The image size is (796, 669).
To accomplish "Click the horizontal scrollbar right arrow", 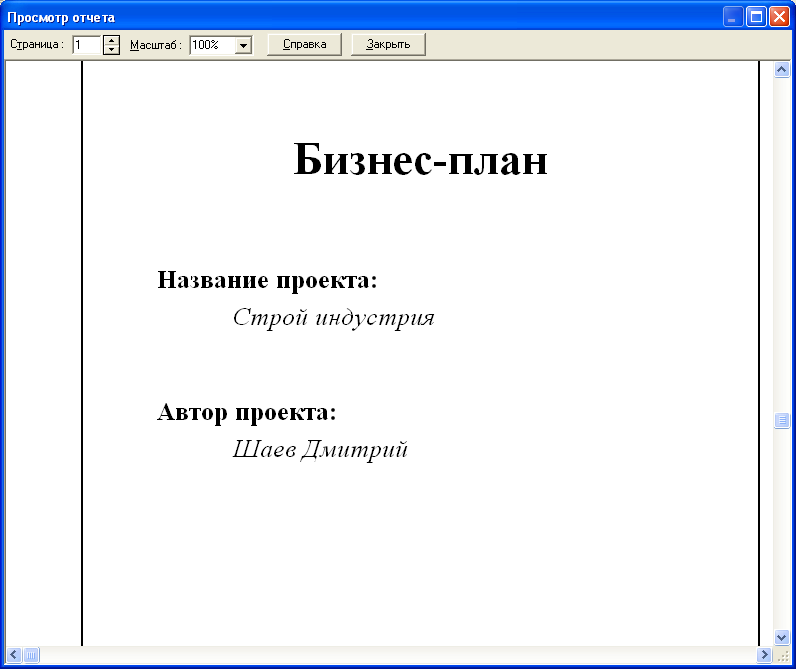I will [x=764, y=655].
